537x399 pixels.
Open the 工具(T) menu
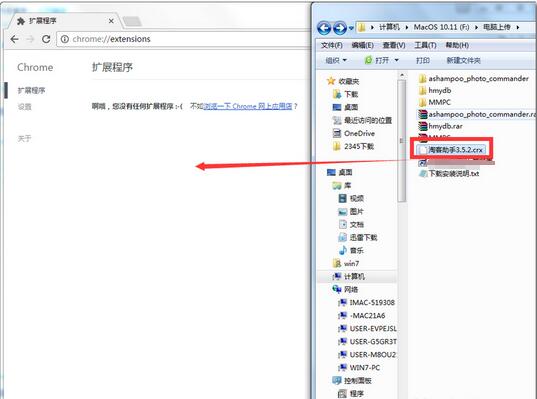(x=425, y=45)
